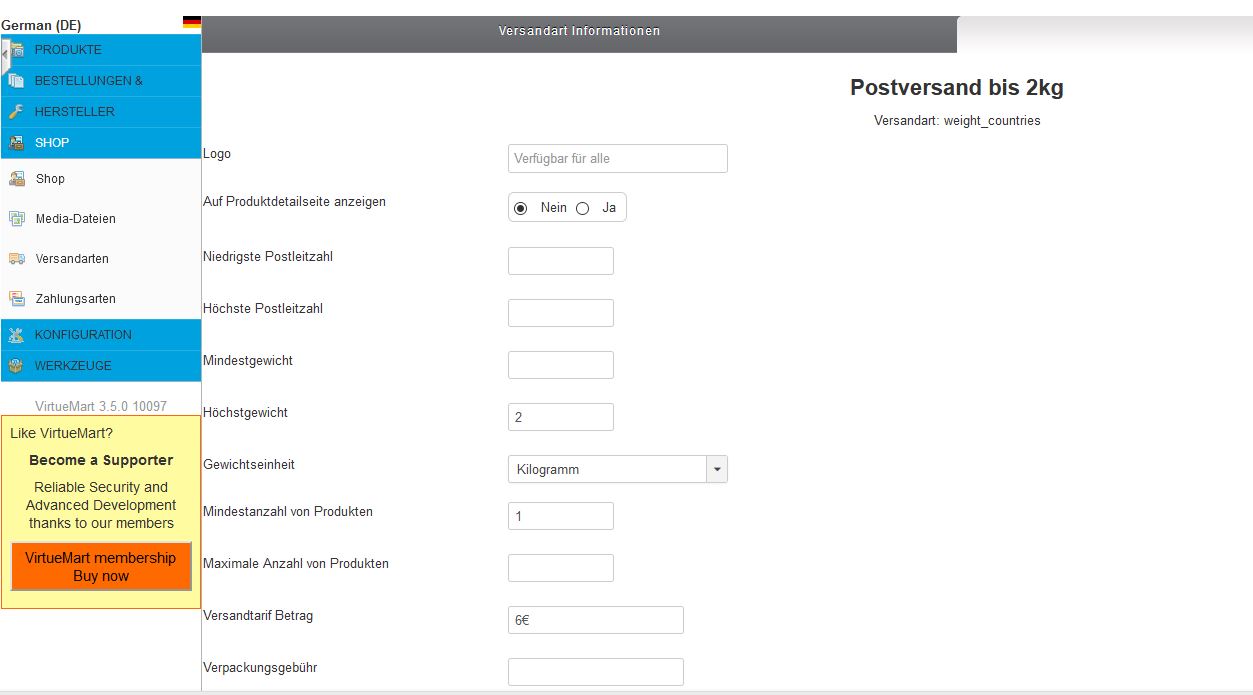Click the Werkzeuge box icon
This screenshot has width=1253, height=695.
pyautogui.click(x=16, y=366)
